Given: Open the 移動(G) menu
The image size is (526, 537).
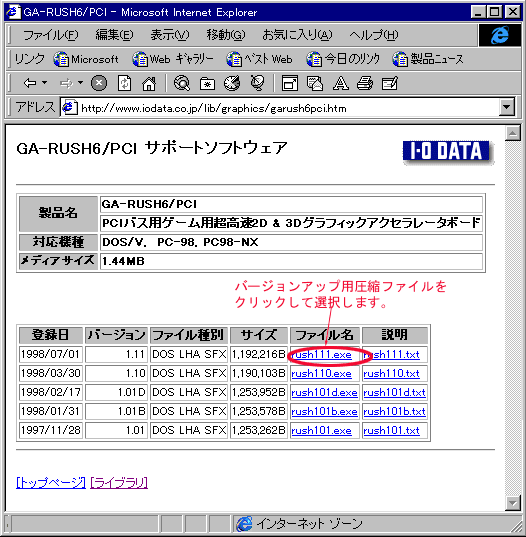Looking at the screenshot, I should [x=226, y=35].
